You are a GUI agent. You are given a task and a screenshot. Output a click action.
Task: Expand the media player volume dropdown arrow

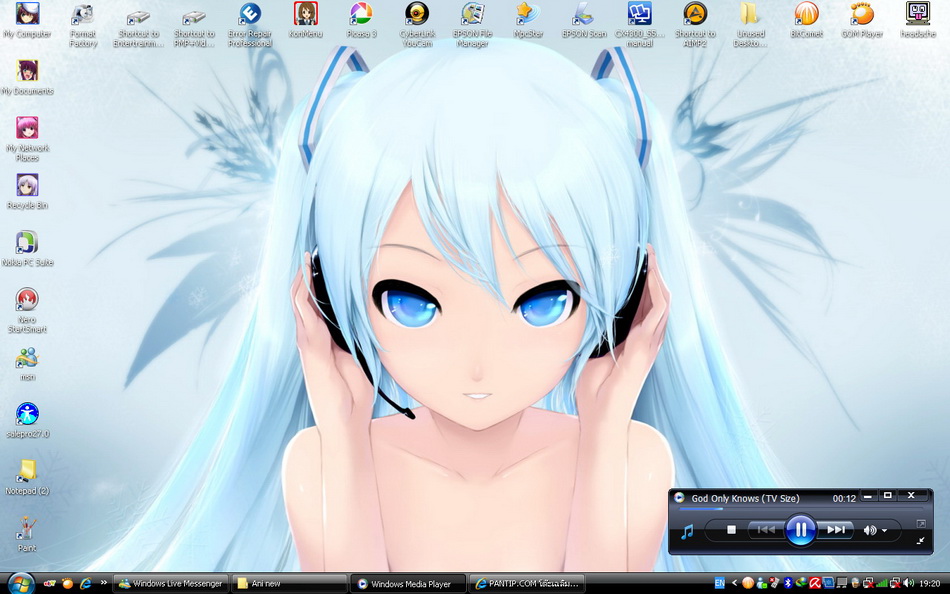885,530
